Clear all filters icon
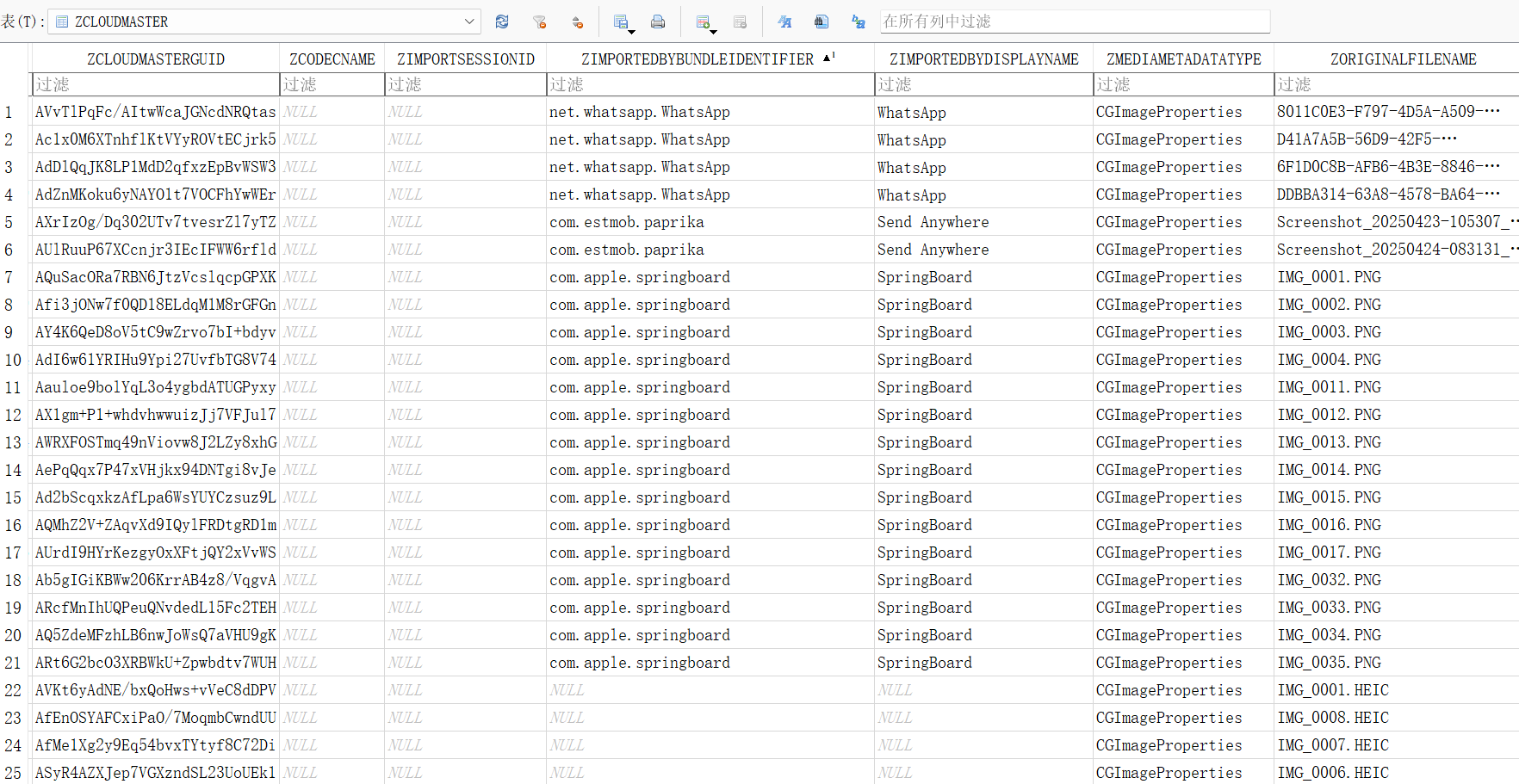This screenshot has height=784, width=1519. click(540, 22)
